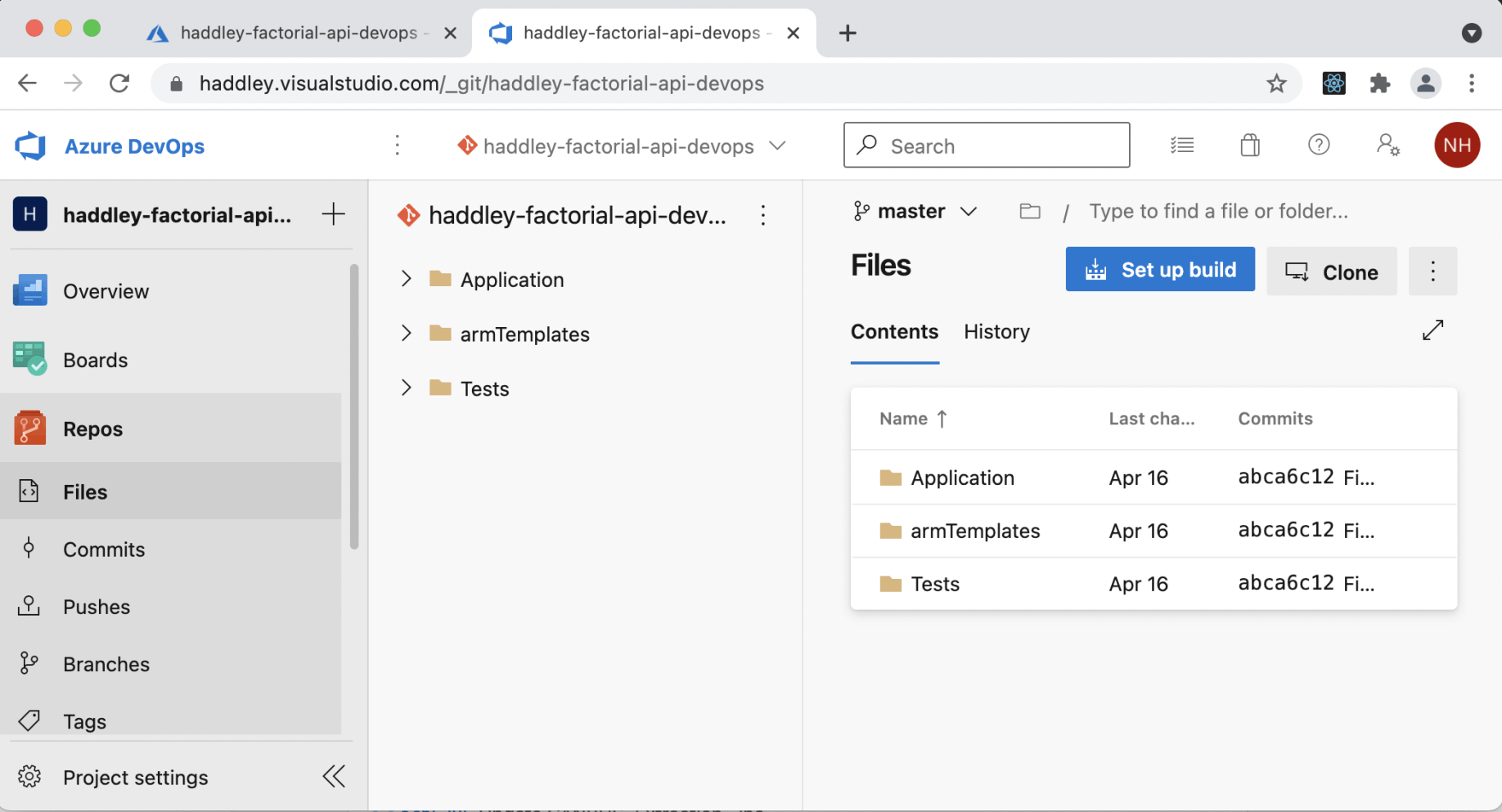Click the Search input field

[x=986, y=146]
